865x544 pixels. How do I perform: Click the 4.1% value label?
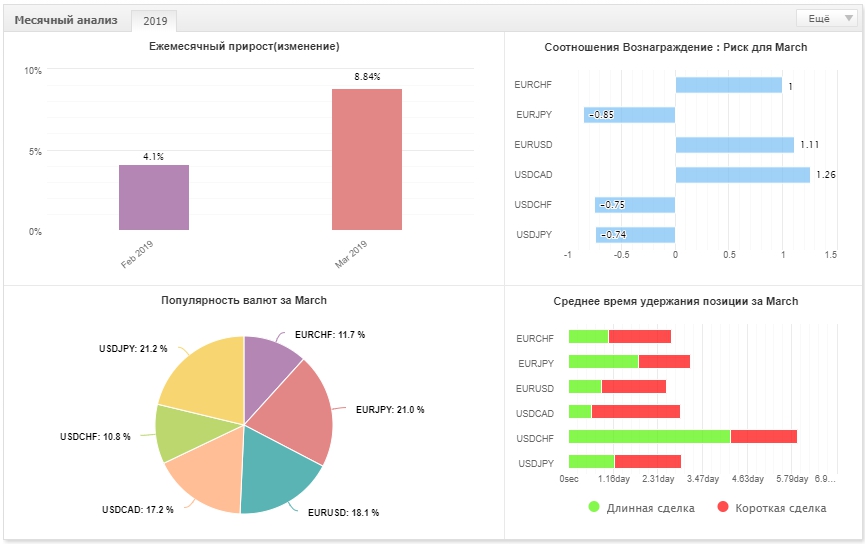153,157
